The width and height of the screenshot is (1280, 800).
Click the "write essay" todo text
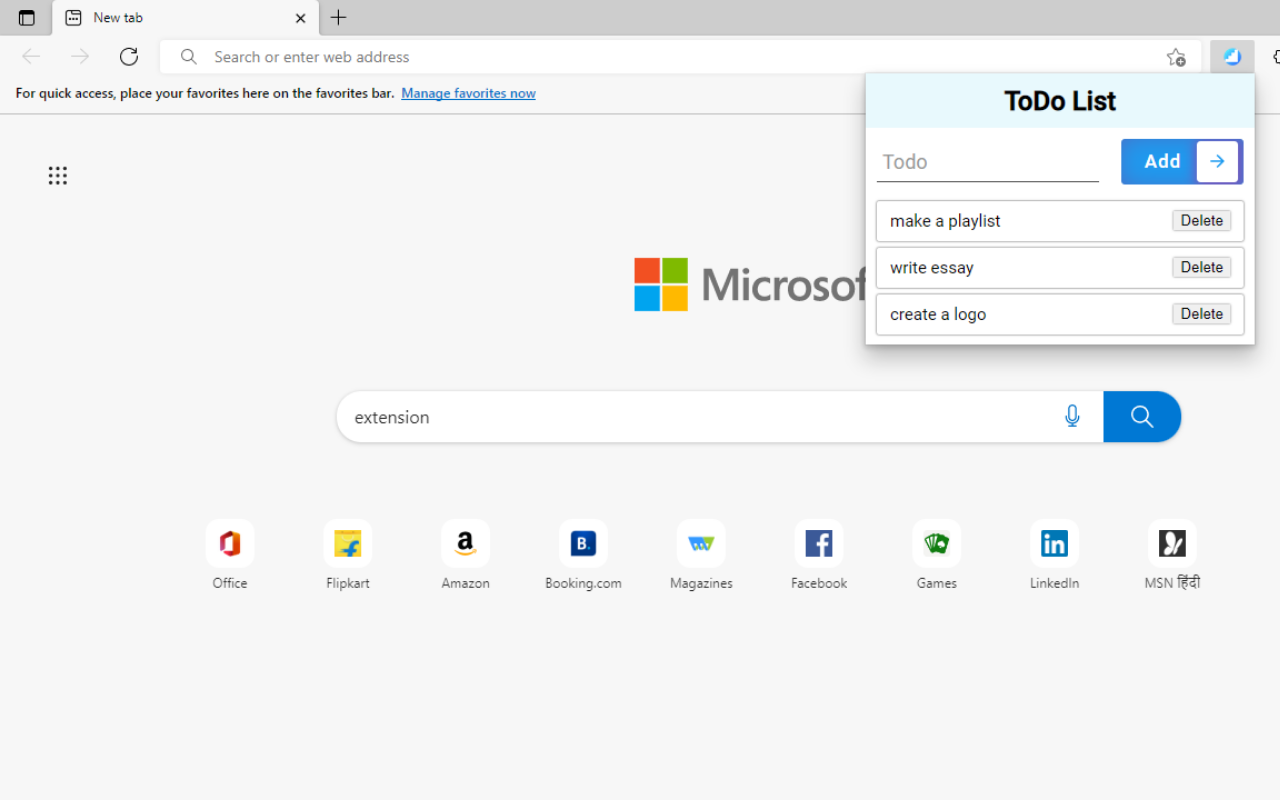[932, 268]
